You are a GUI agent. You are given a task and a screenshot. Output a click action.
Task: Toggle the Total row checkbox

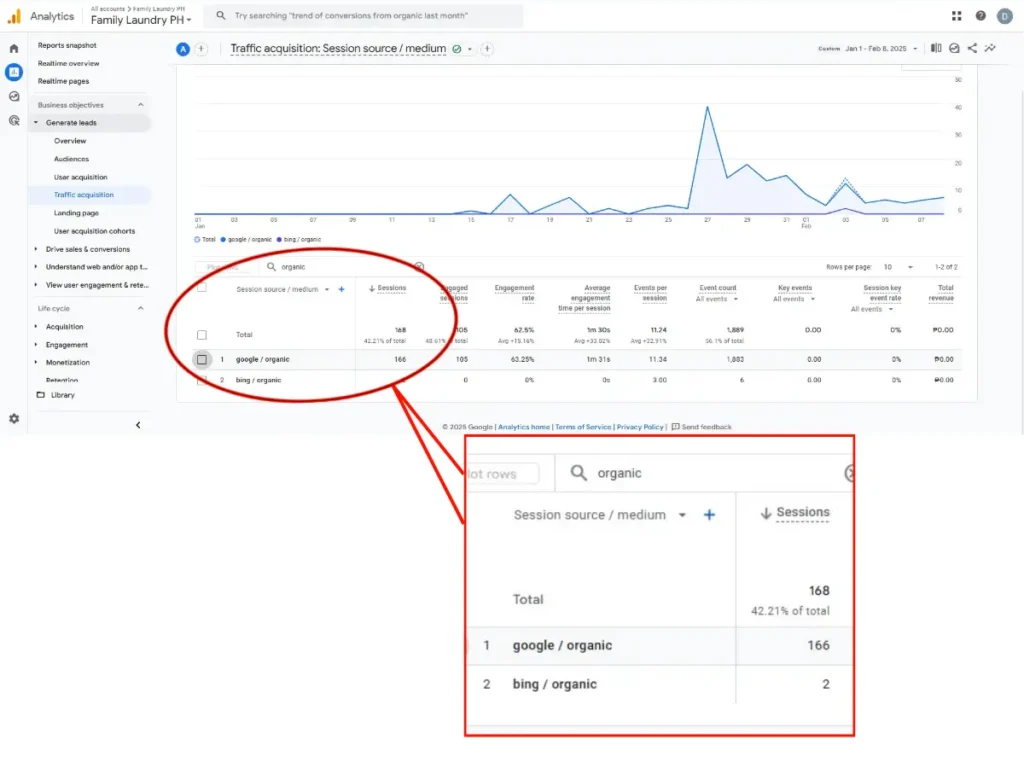pyautogui.click(x=202, y=335)
